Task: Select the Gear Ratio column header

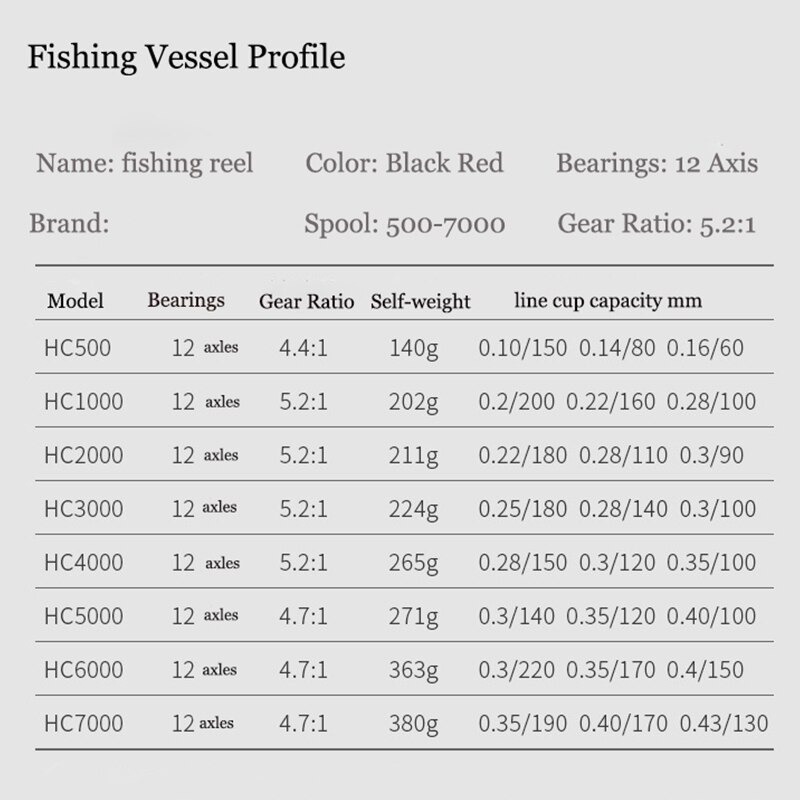Action: coord(306,301)
